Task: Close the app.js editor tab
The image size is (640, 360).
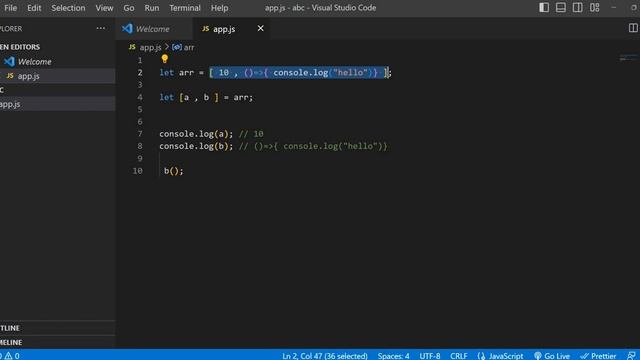Action: pyautogui.click(x=260, y=29)
